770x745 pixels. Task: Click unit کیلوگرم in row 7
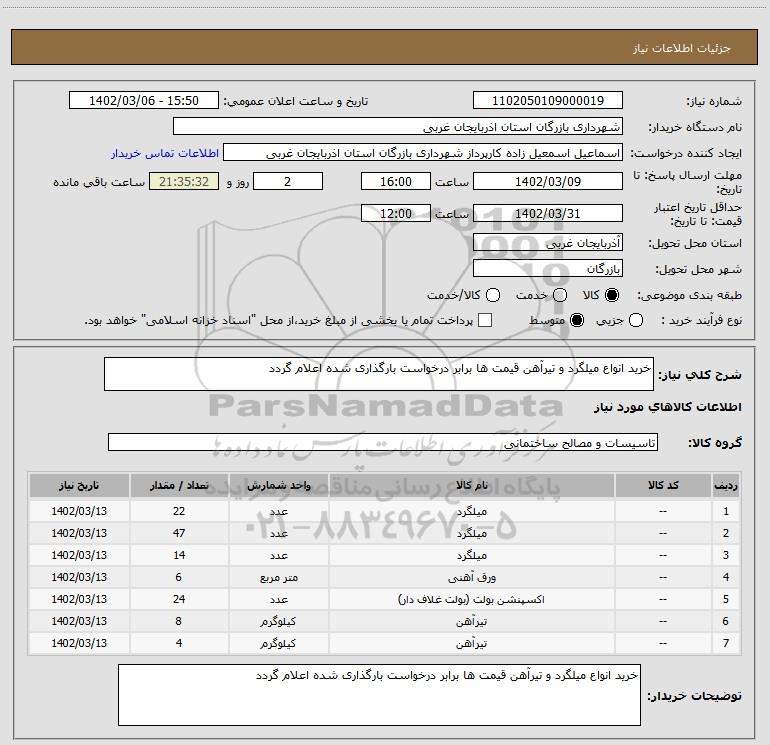tap(278, 643)
